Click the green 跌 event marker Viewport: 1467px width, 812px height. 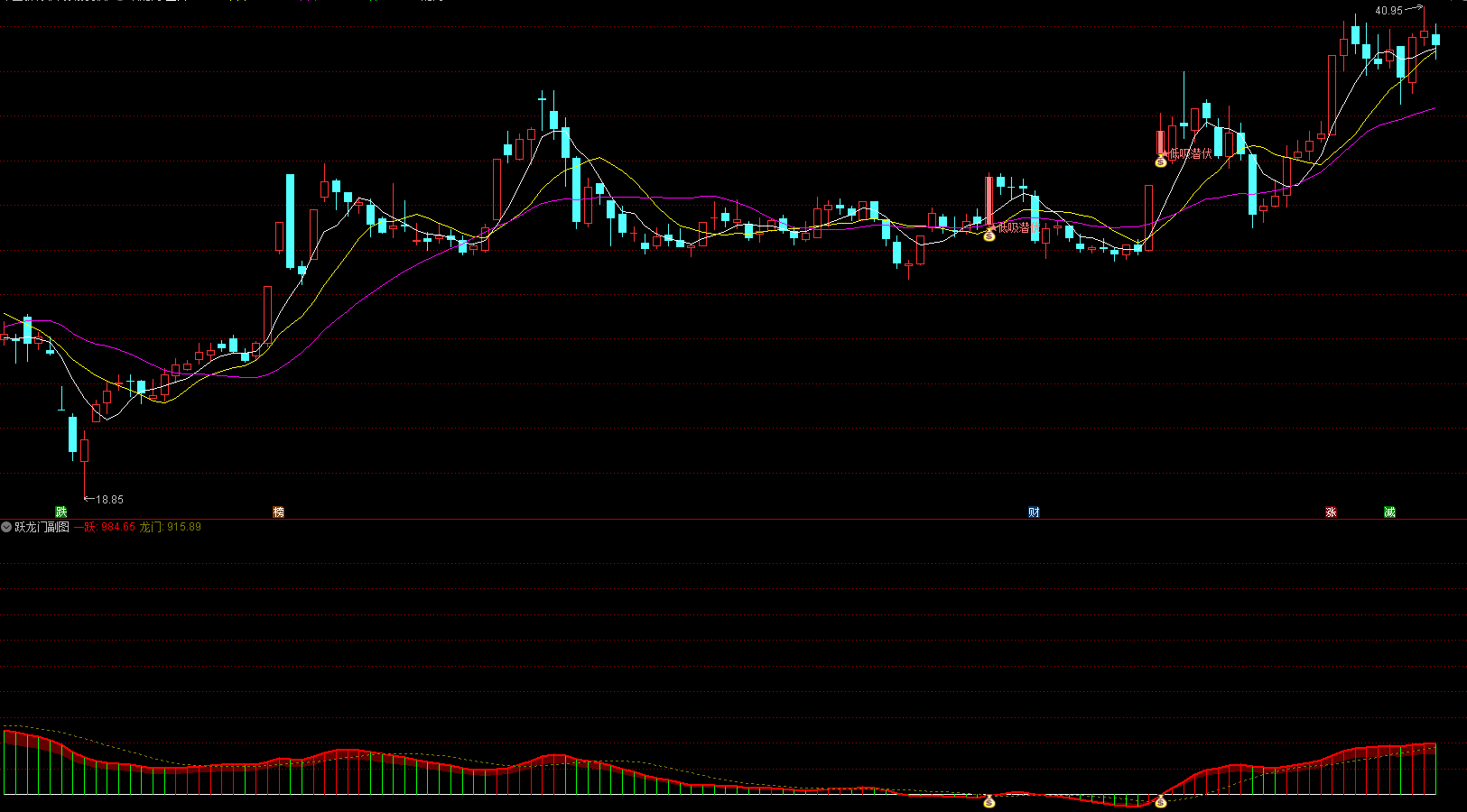61,512
